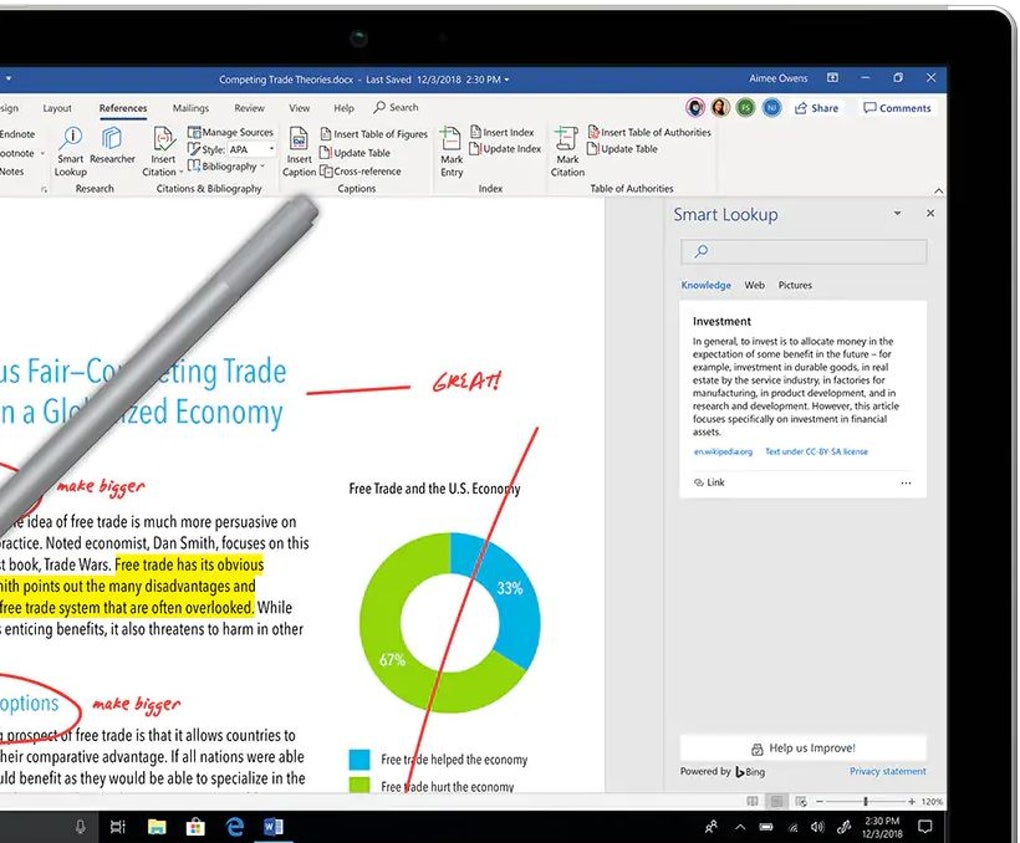
Task: Switch to the Mailings ribbon tab
Action: click(x=191, y=108)
